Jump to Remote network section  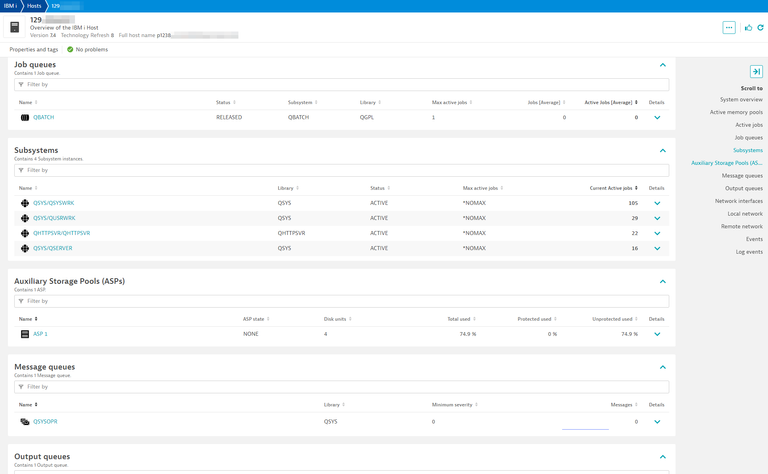click(742, 227)
